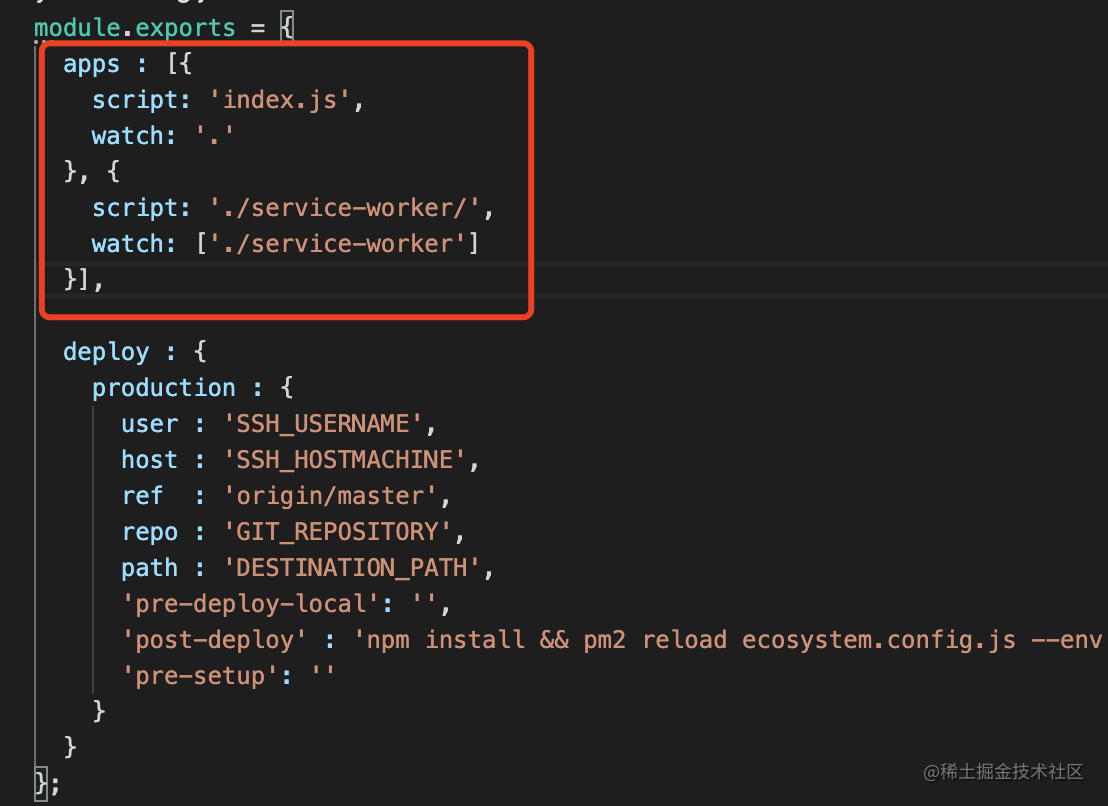Image resolution: width=1108 pixels, height=806 pixels.
Task: Click the ref property name
Action: pos(142,496)
